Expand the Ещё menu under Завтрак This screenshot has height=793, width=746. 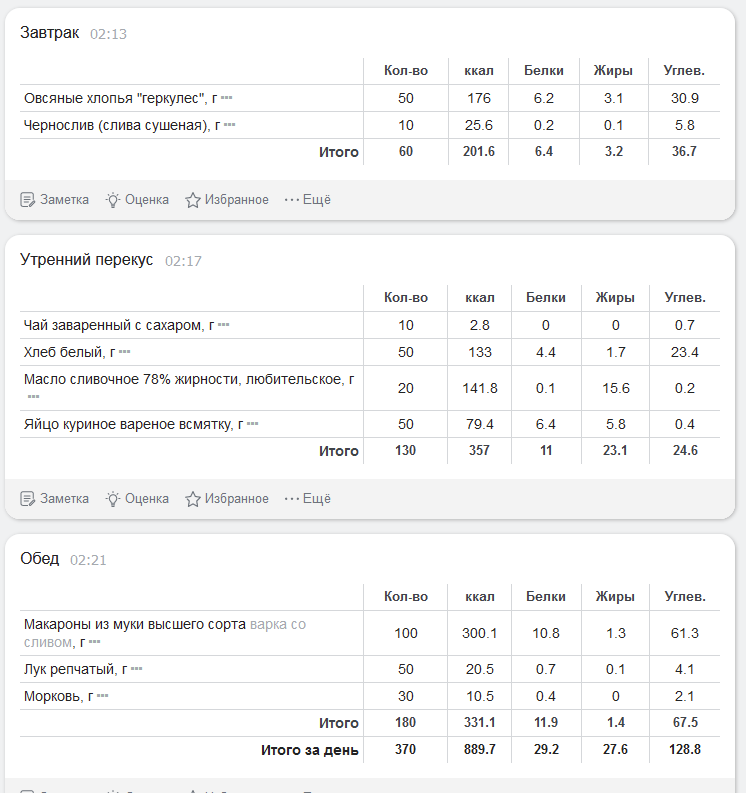pos(307,200)
